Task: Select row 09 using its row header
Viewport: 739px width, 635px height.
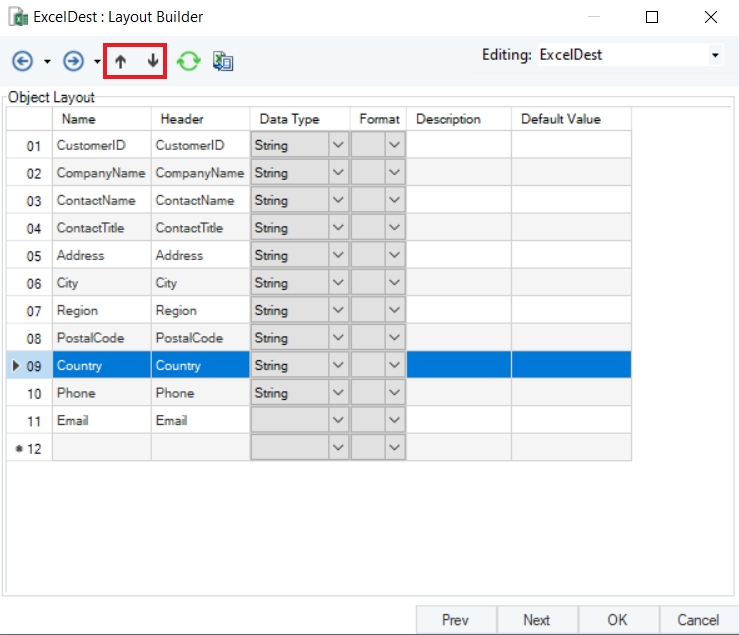Action: point(29,366)
